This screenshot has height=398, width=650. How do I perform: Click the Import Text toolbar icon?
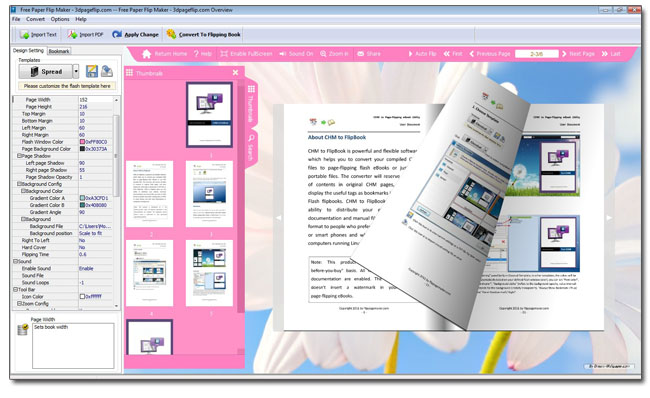[x=24, y=35]
